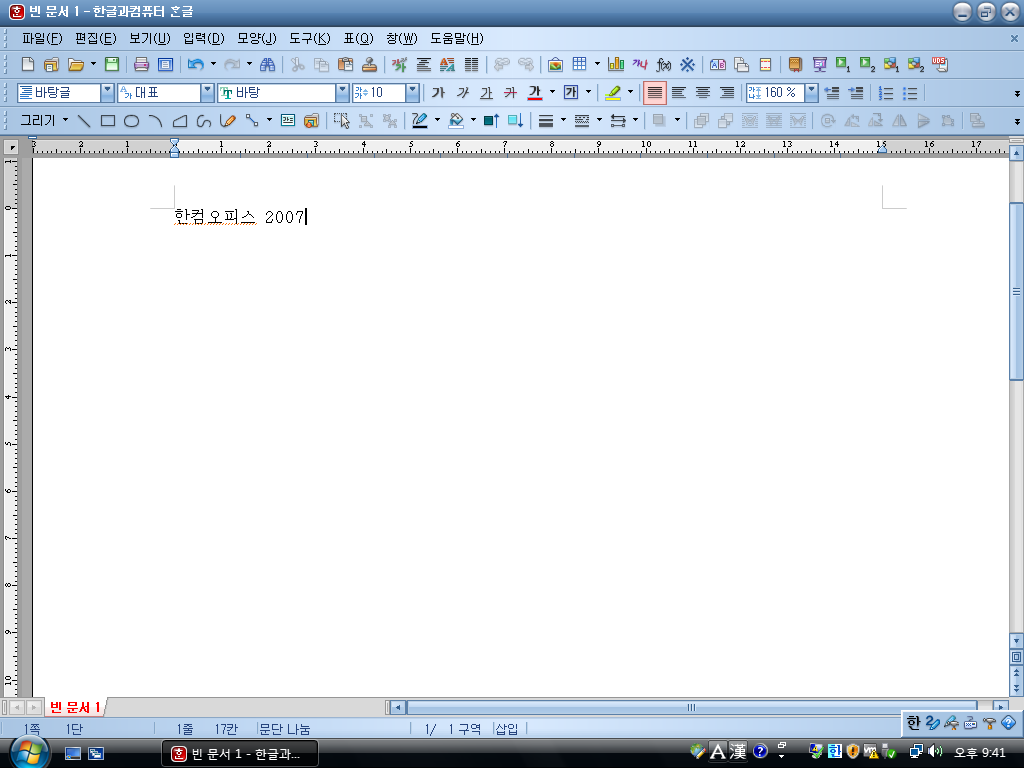The image size is (1024, 768).
Task: Insert a picture using the toolbar image icon
Action: 555,64
